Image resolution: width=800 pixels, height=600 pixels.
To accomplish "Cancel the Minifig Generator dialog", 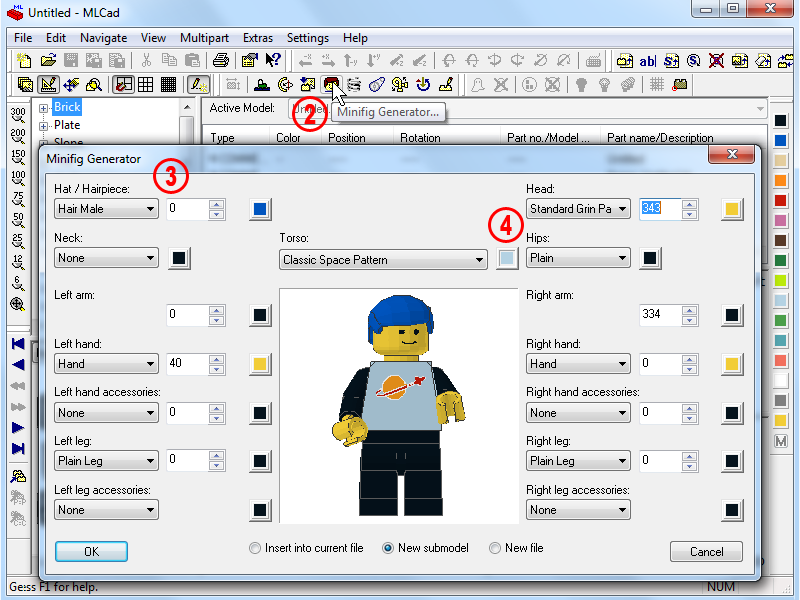I will click(706, 552).
